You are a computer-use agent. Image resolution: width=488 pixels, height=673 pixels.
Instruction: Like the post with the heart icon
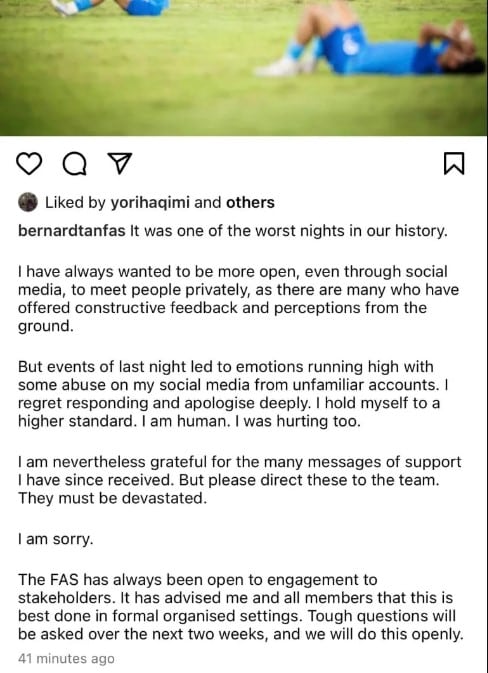[x=29, y=164]
